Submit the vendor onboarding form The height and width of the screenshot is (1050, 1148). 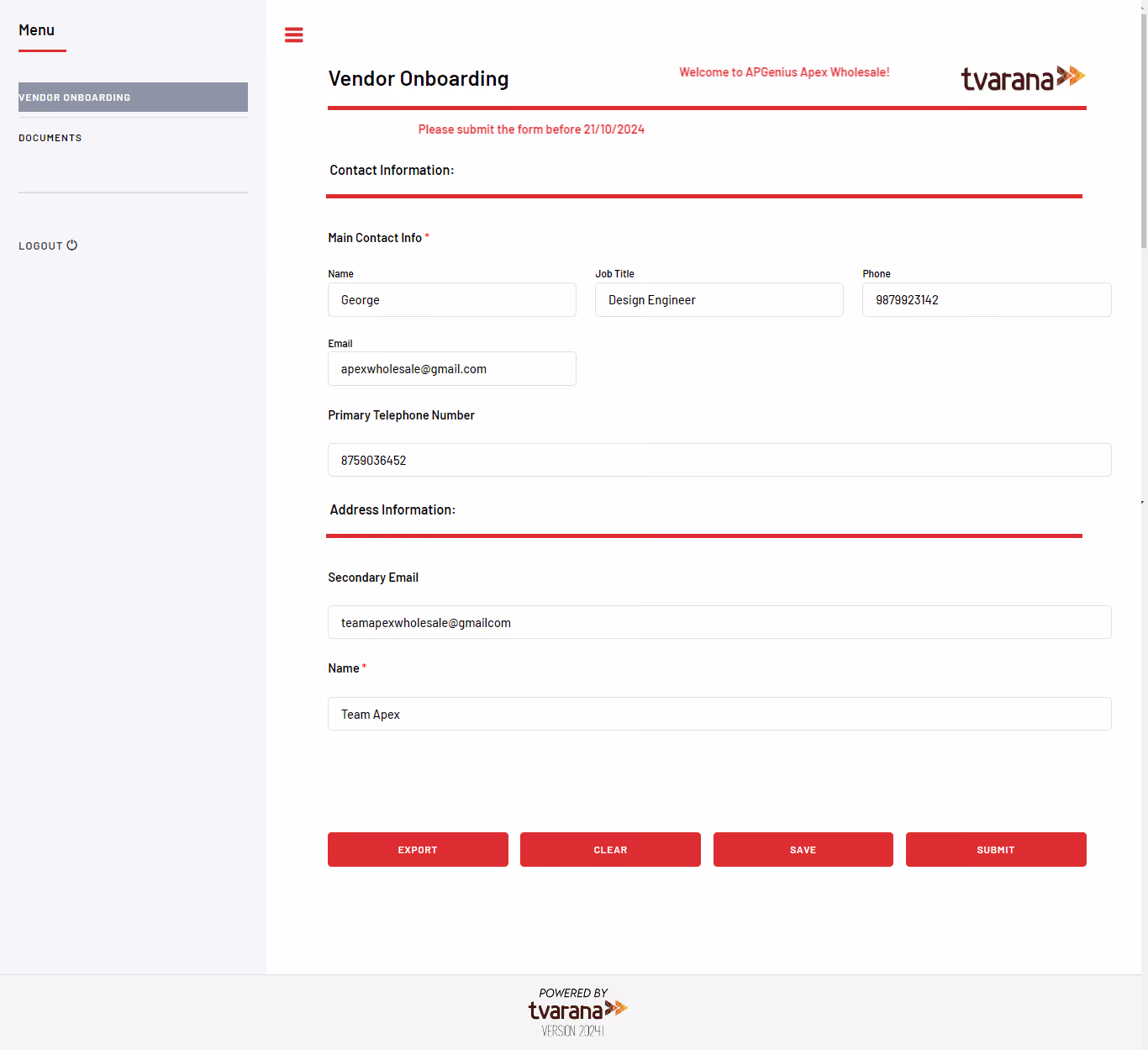(996, 850)
